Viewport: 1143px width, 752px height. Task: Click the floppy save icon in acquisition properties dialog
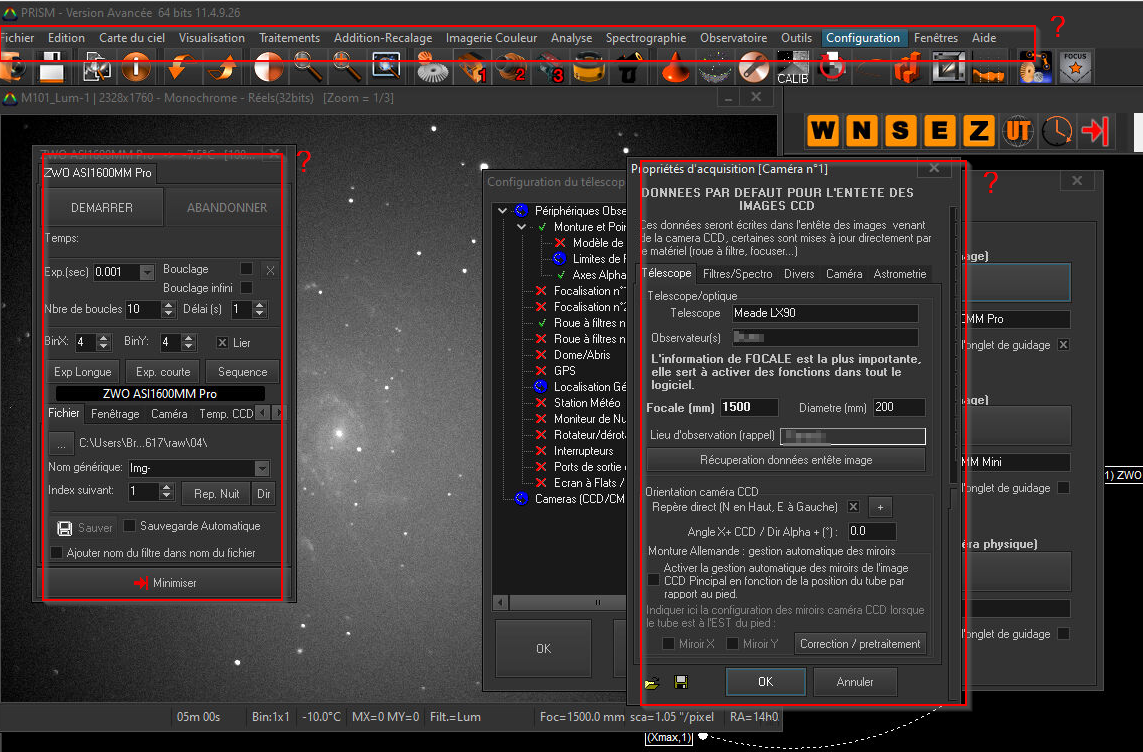(x=681, y=682)
